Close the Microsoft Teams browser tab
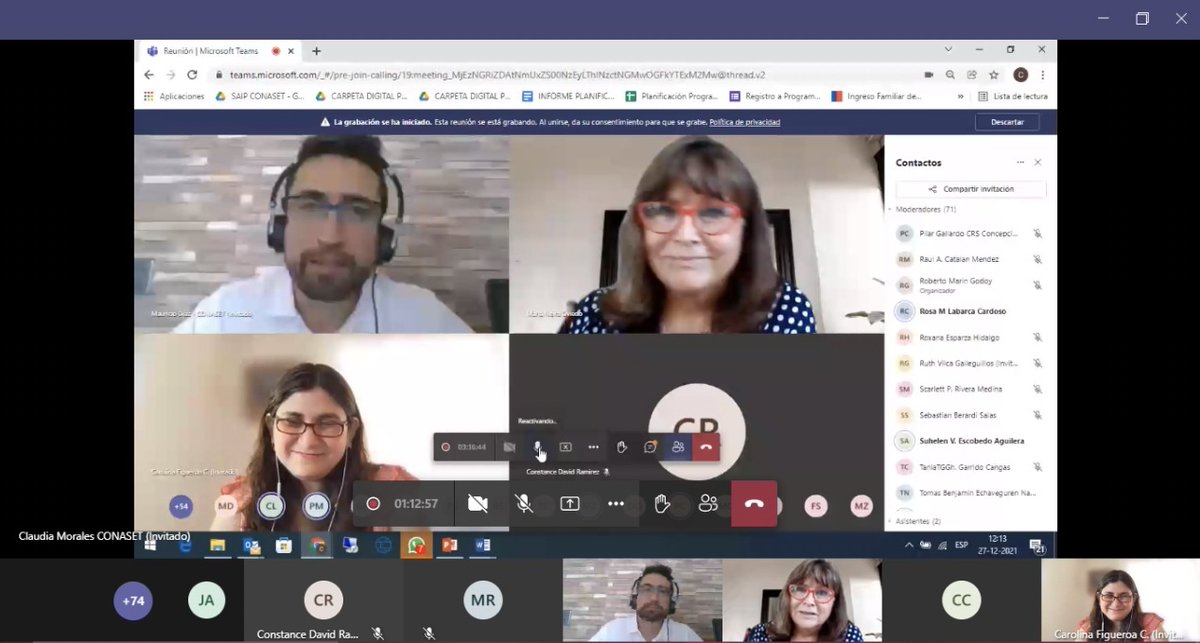1200x643 pixels. 291,51
